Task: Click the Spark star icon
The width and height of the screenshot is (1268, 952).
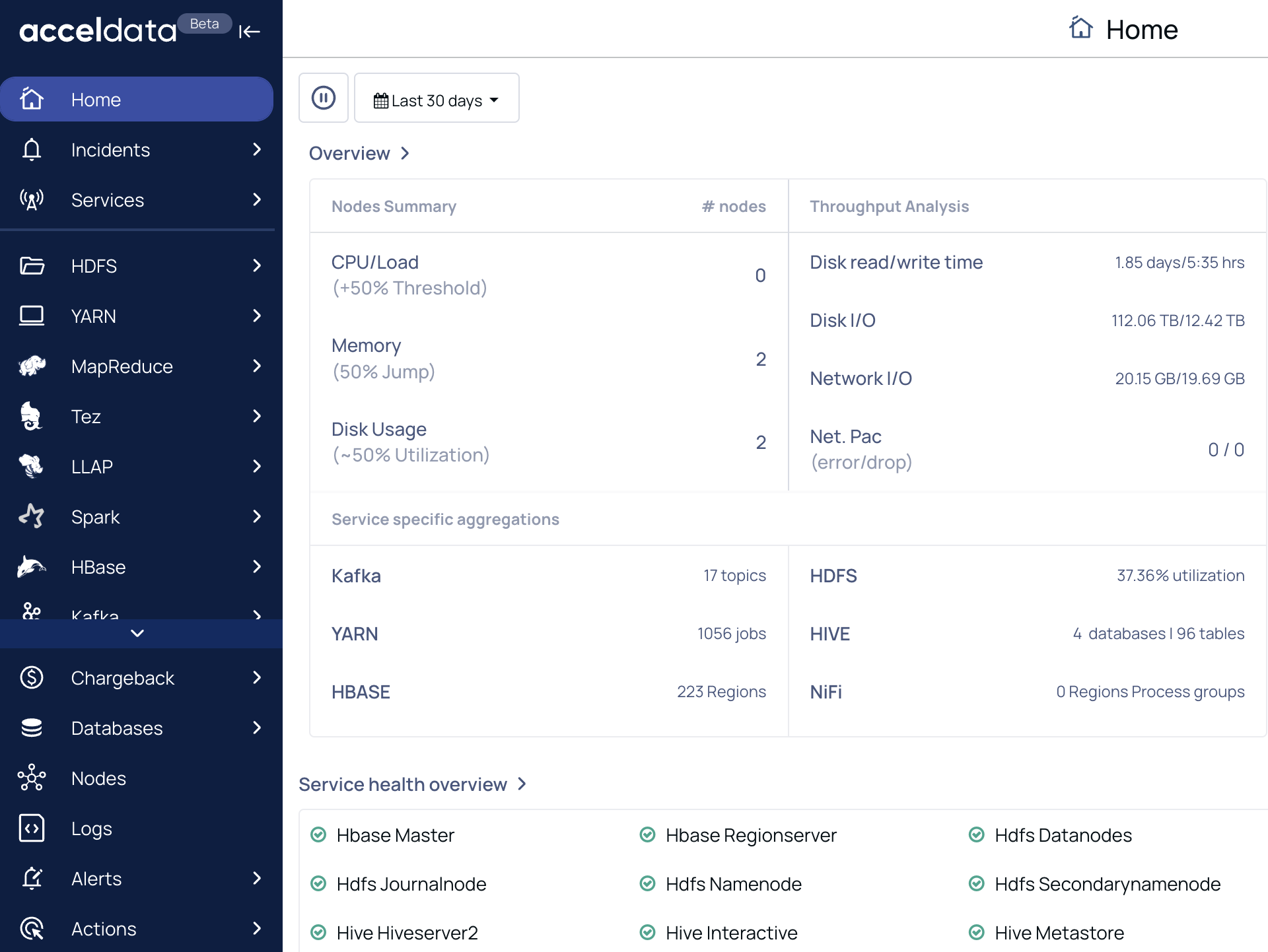Action: pos(32,516)
